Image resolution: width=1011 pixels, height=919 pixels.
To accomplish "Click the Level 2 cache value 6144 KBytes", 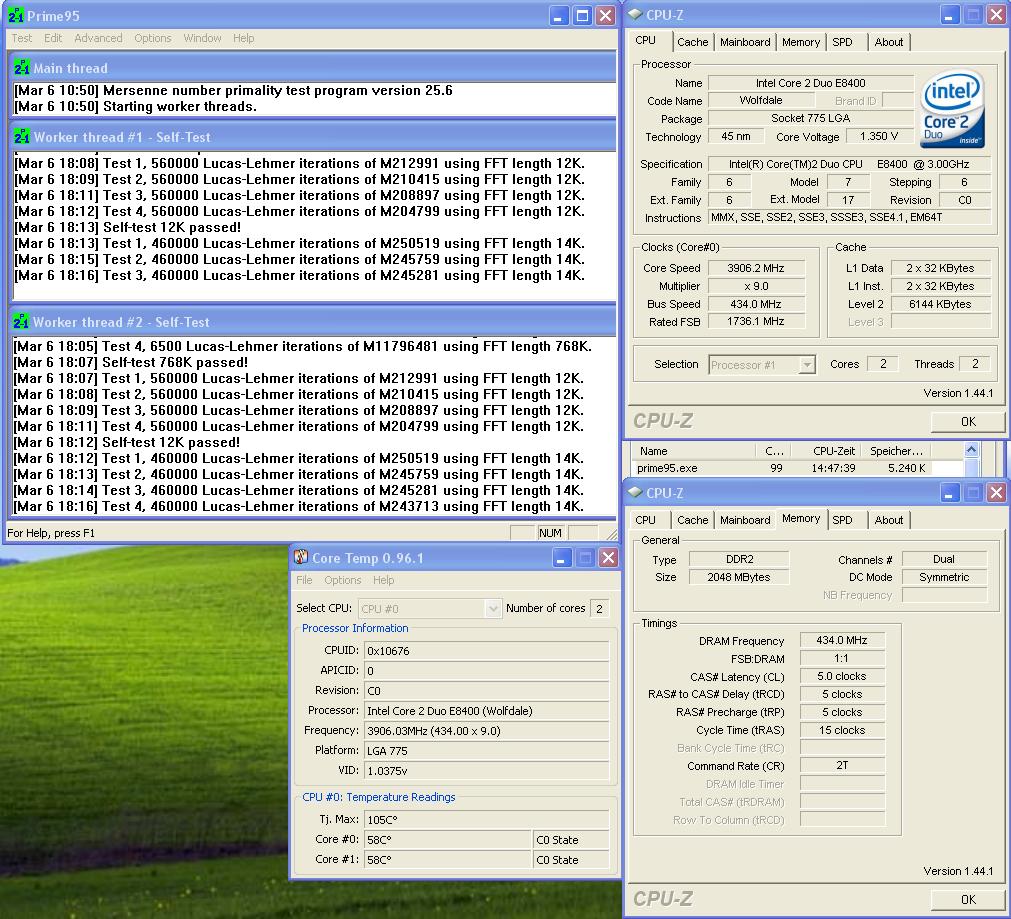I will [940, 304].
